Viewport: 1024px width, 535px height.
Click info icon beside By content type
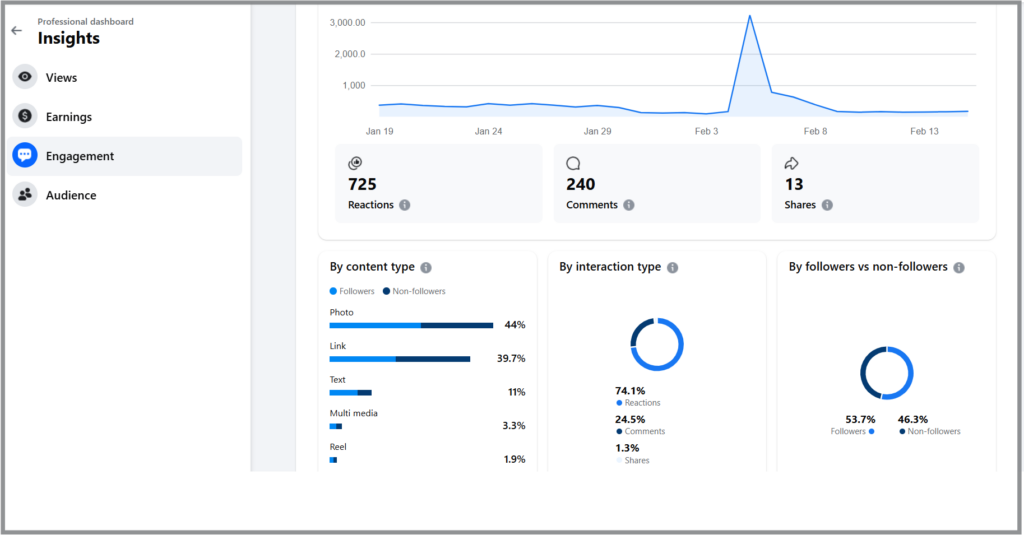426,268
